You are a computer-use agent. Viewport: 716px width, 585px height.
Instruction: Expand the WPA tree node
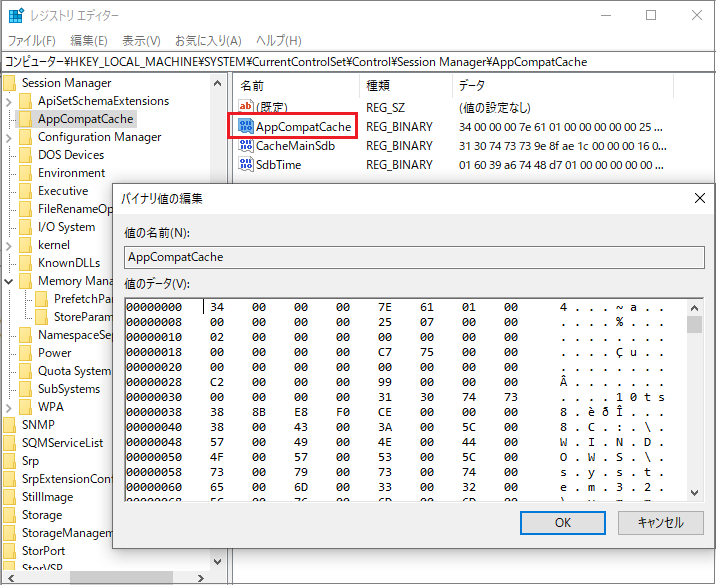[9, 407]
